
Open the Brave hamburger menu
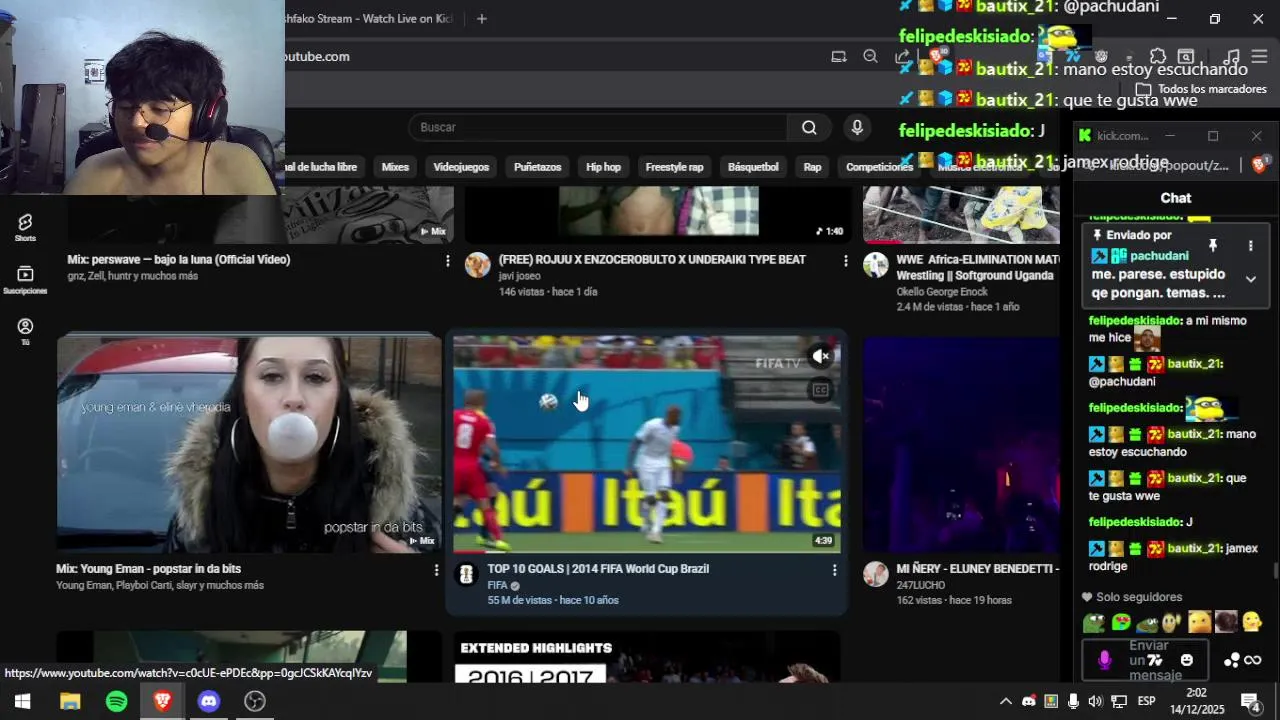[x=1259, y=57]
